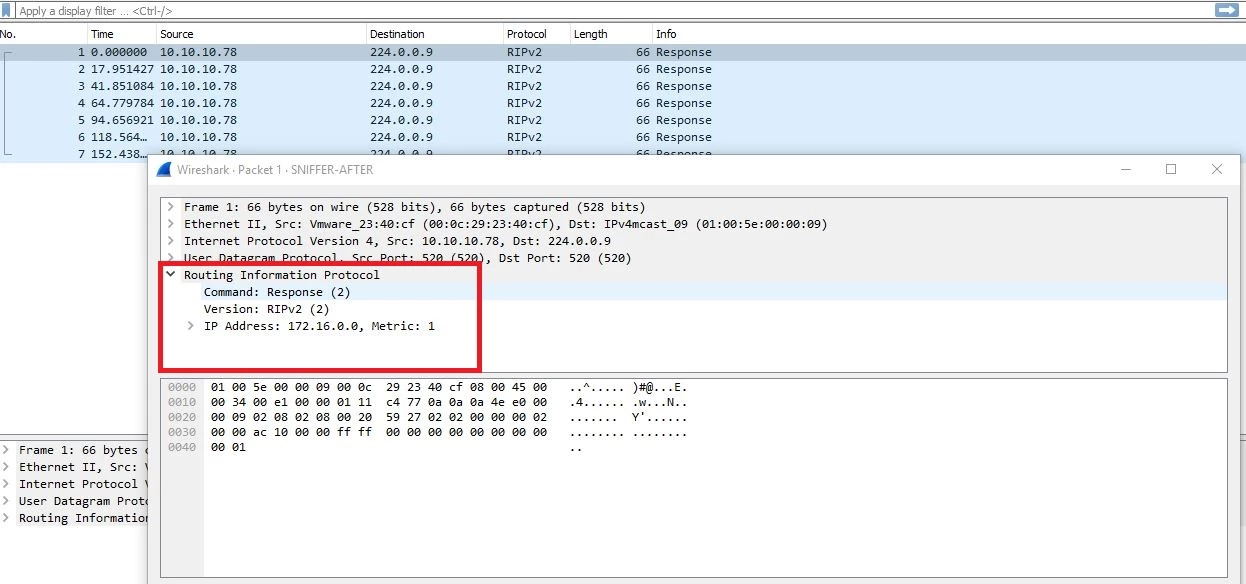This screenshot has height=584, width=1246.
Task: Select User Datagram Proto row in main window details
Action: tap(82, 501)
